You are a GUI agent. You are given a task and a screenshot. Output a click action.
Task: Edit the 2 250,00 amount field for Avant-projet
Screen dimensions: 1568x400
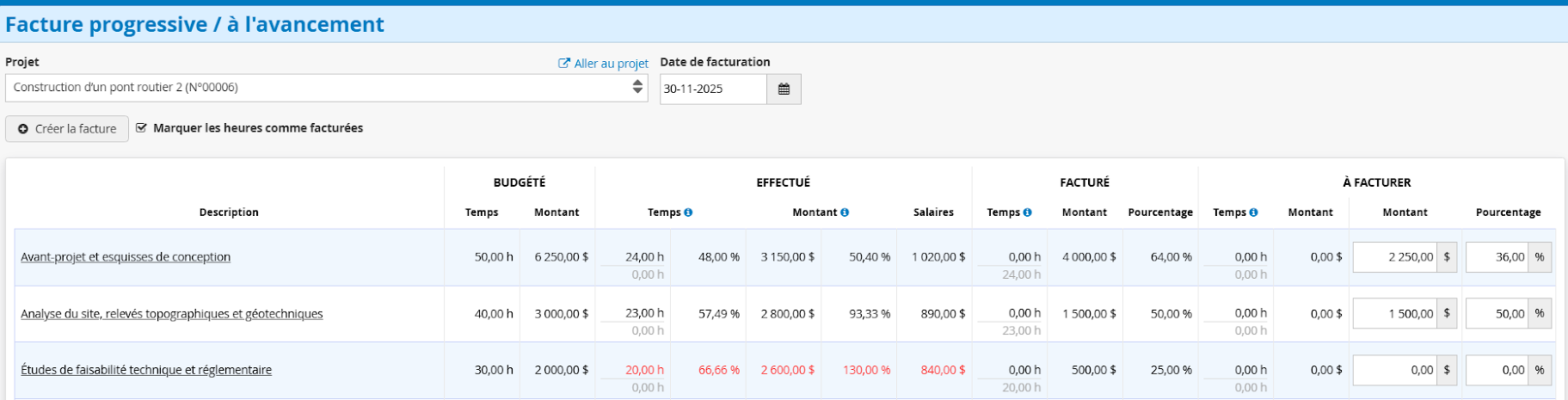click(1395, 257)
